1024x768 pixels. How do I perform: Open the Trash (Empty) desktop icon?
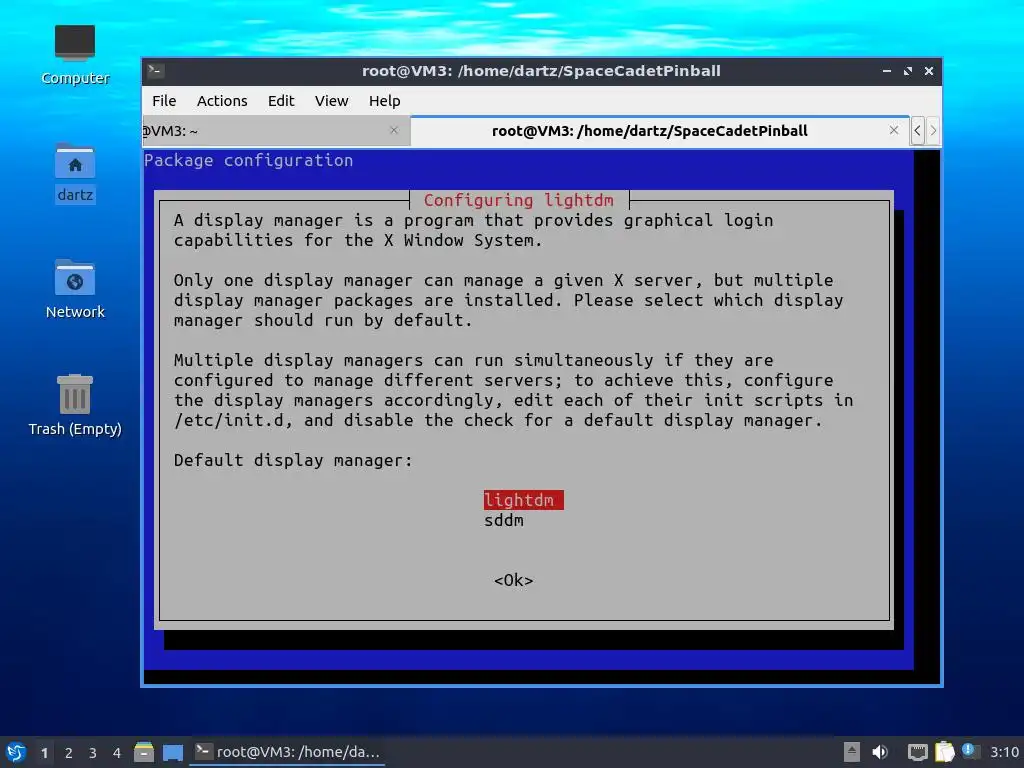(74, 405)
